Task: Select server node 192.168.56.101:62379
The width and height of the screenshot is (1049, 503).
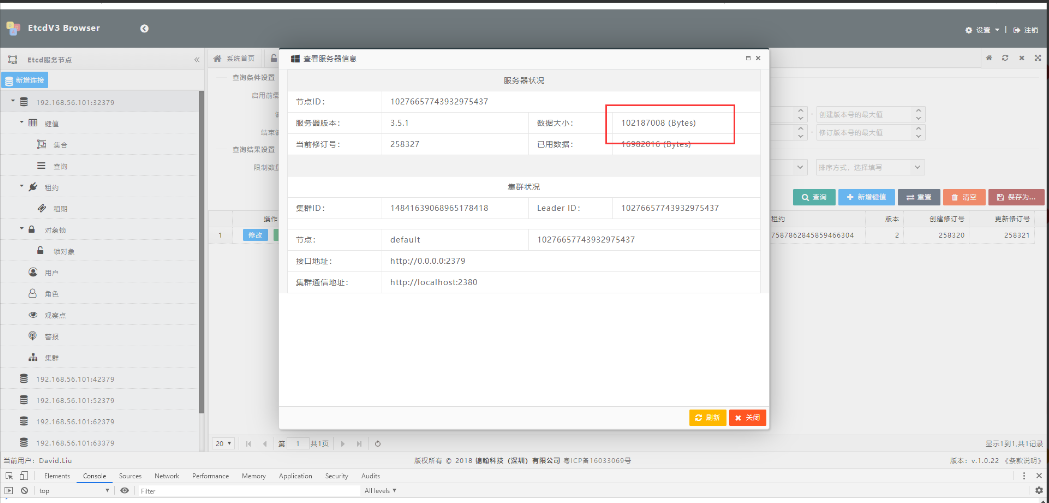Action: coord(75,422)
